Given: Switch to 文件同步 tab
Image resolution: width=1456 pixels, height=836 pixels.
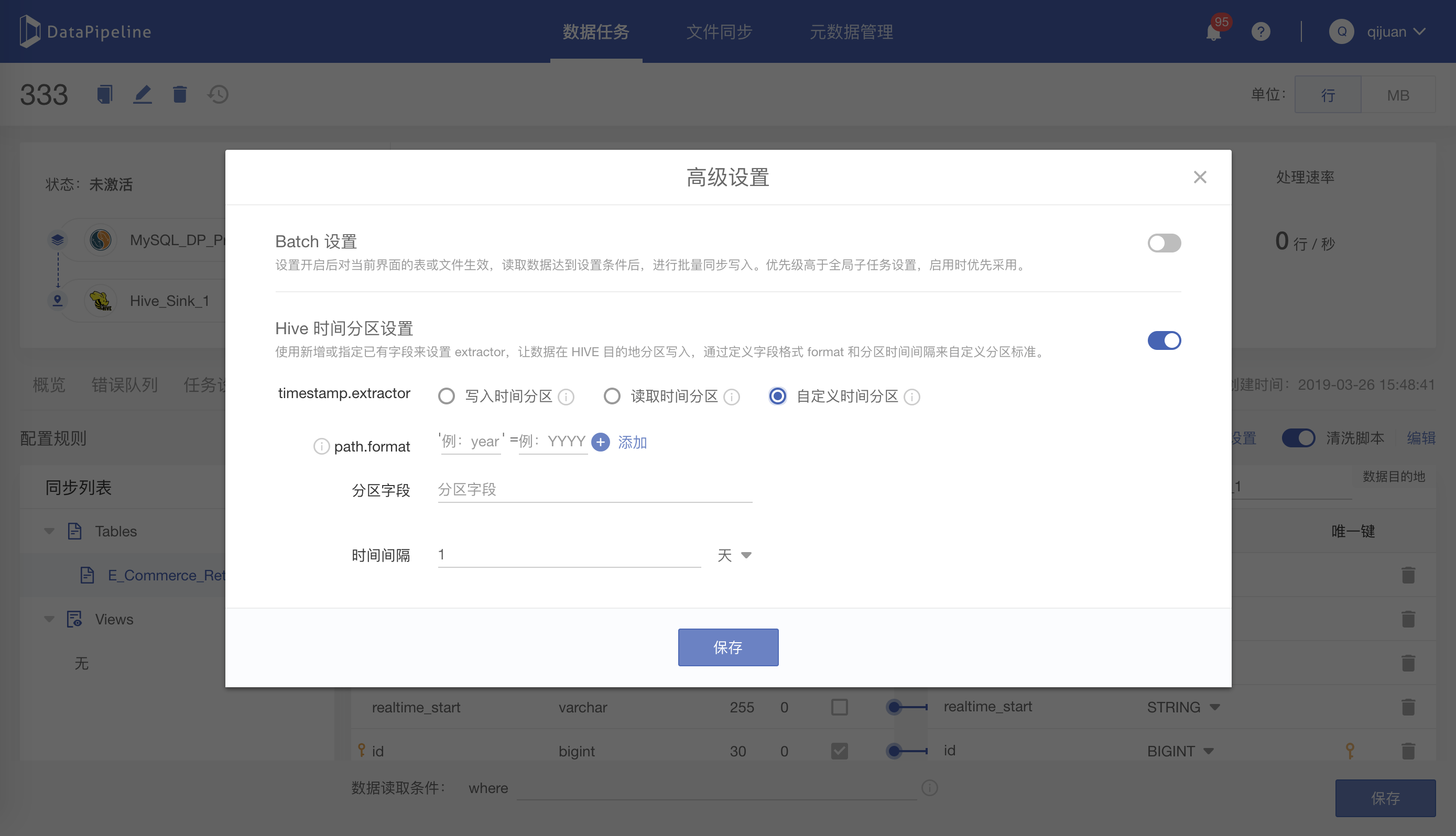Looking at the screenshot, I should (719, 31).
